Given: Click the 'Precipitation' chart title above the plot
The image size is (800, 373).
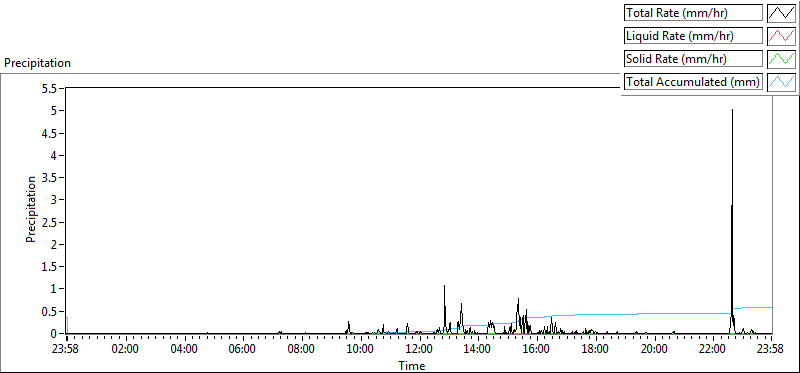Looking at the screenshot, I should pyautogui.click(x=37, y=63).
